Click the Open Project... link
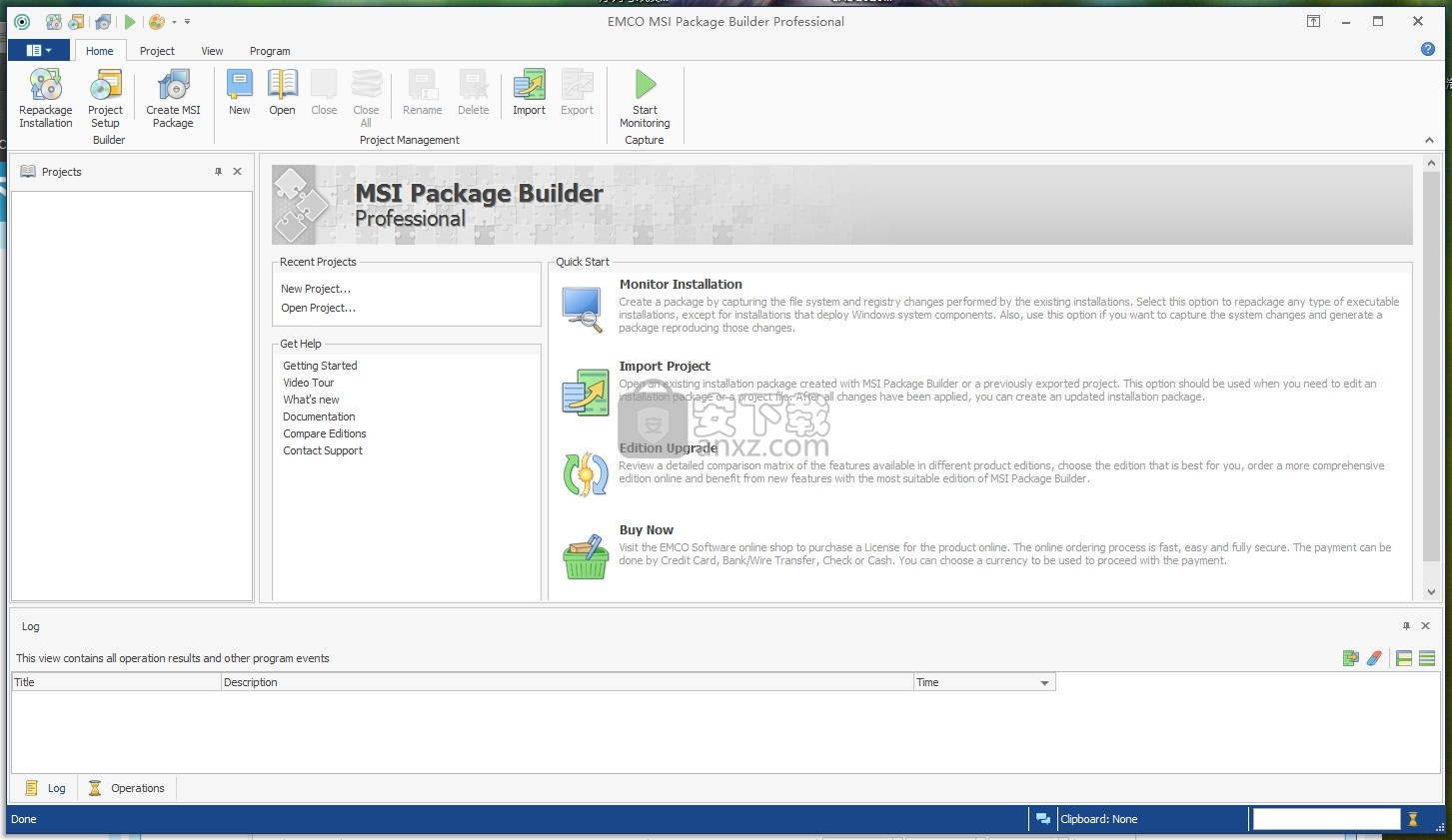This screenshot has width=1452, height=840. tap(318, 308)
